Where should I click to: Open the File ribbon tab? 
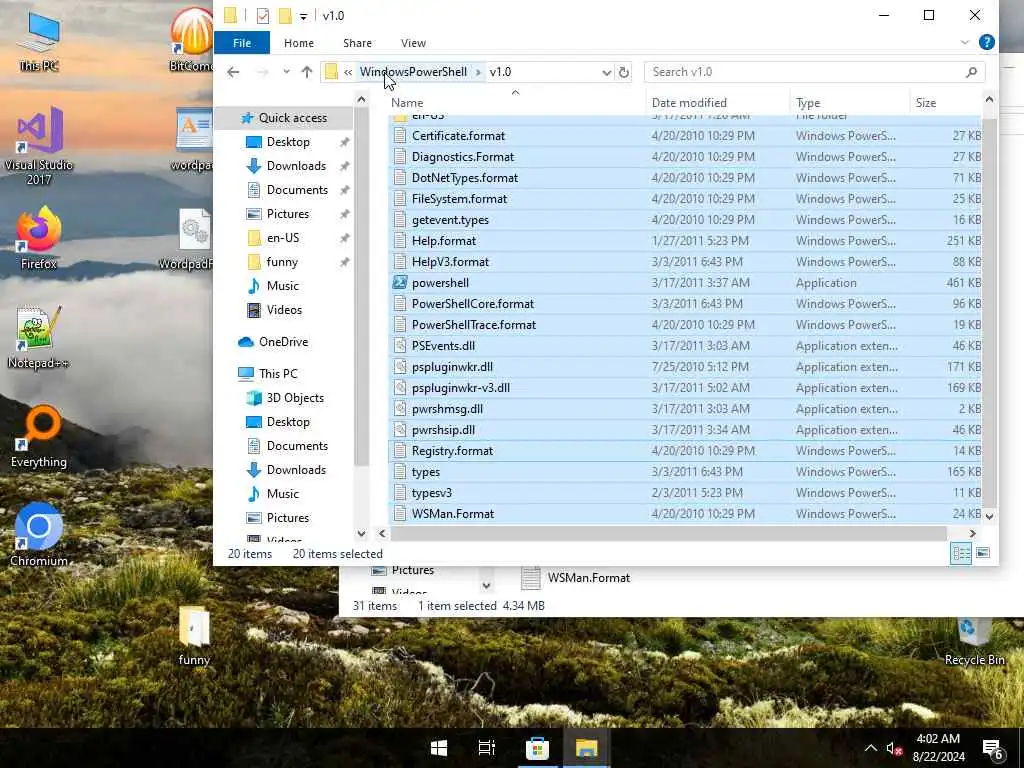tap(242, 43)
